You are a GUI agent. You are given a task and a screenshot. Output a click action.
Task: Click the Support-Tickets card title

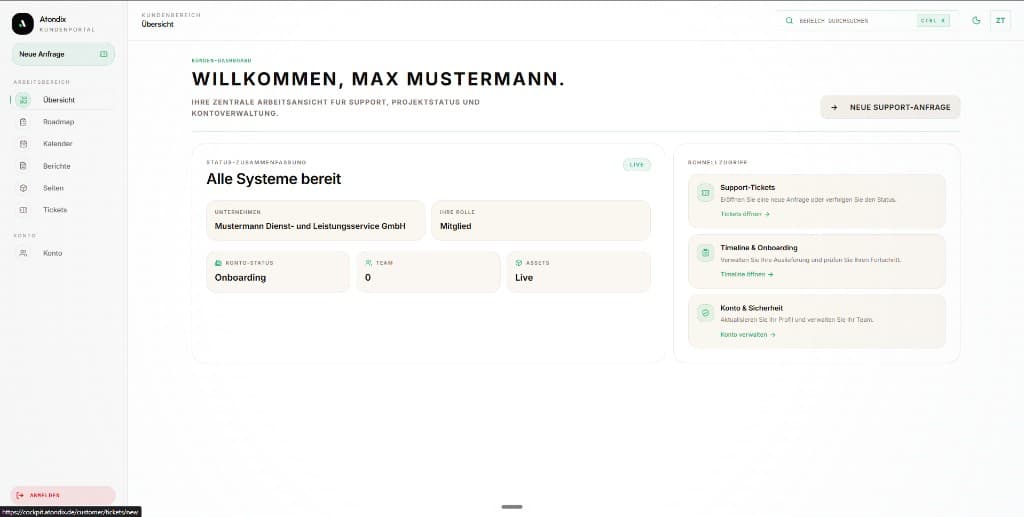(748, 187)
